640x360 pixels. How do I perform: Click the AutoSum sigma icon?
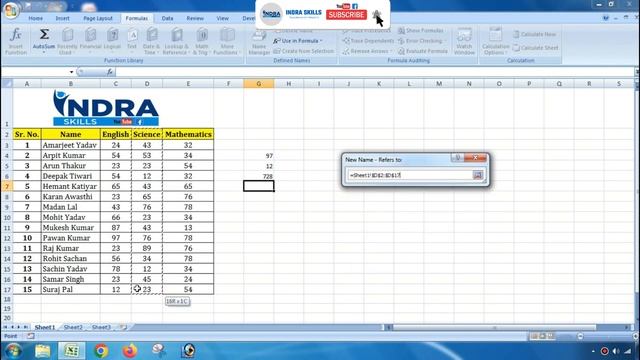[44, 35]
